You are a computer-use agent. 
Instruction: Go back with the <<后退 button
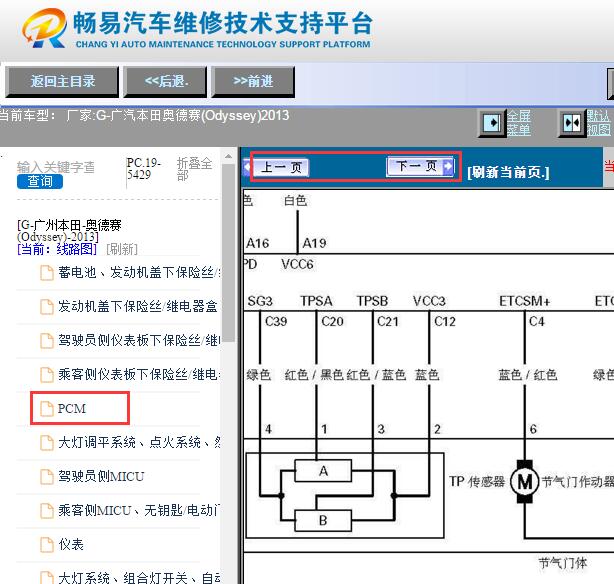pos(165,81)
